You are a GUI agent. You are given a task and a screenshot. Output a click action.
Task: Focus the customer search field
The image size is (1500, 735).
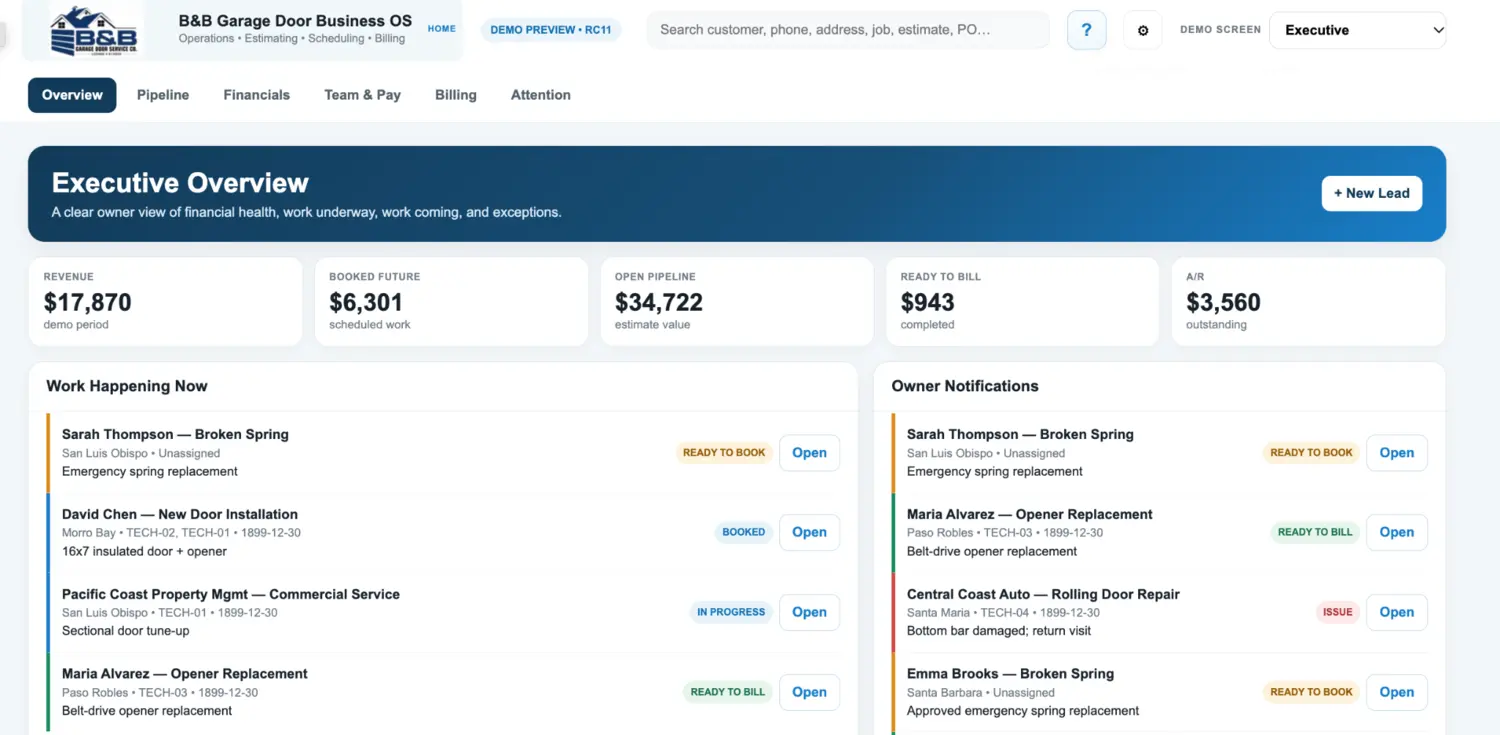[848, 30]
